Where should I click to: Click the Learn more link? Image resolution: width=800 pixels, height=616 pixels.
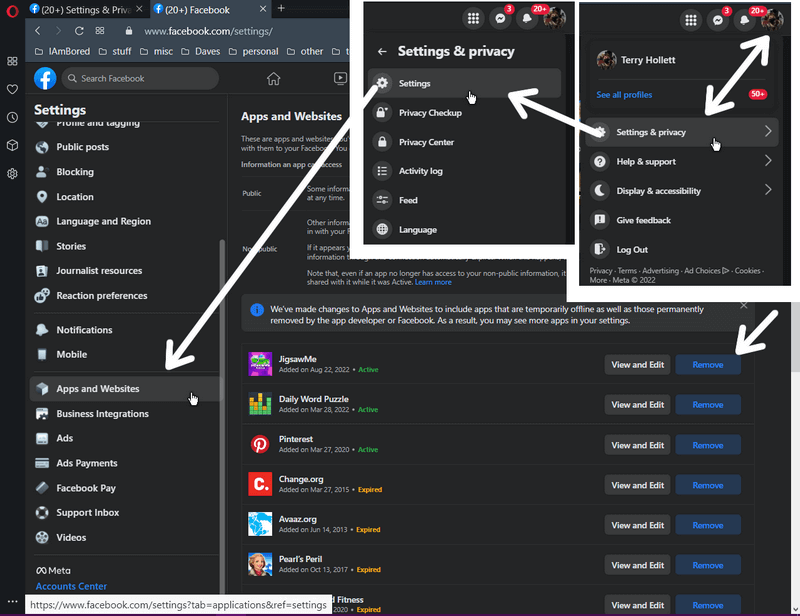point(433,282)
